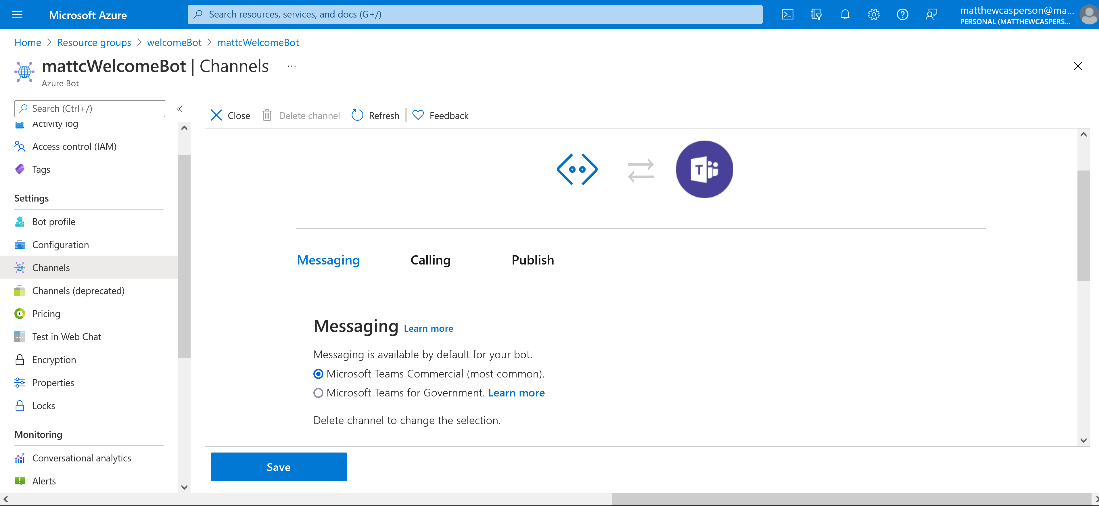Click the top bar feedback person icon
Image resolution: width=1099 pixels, height=506 pixels.
(931, 14)
